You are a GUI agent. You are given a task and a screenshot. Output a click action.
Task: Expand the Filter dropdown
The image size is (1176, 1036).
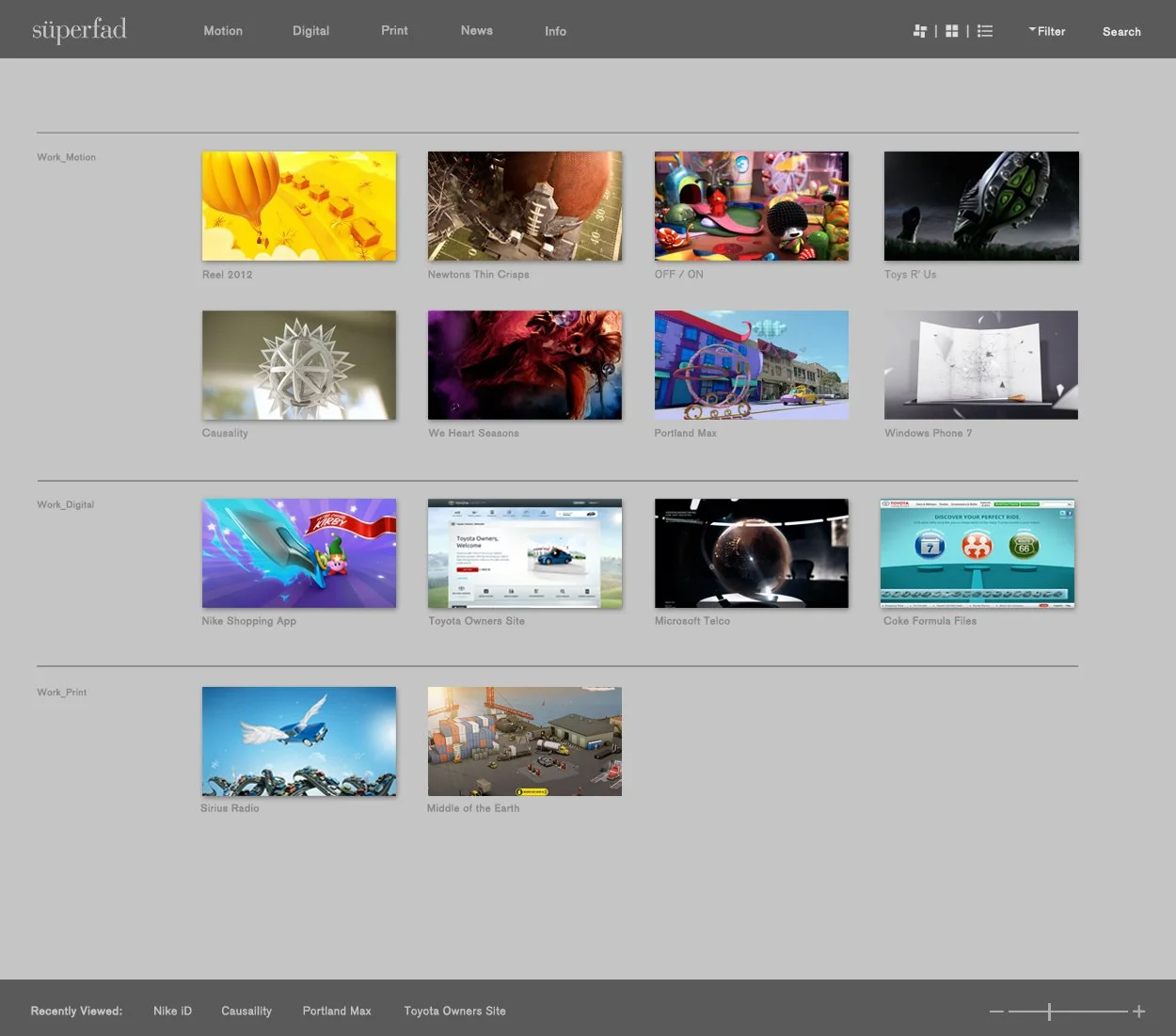(1047, 31)
